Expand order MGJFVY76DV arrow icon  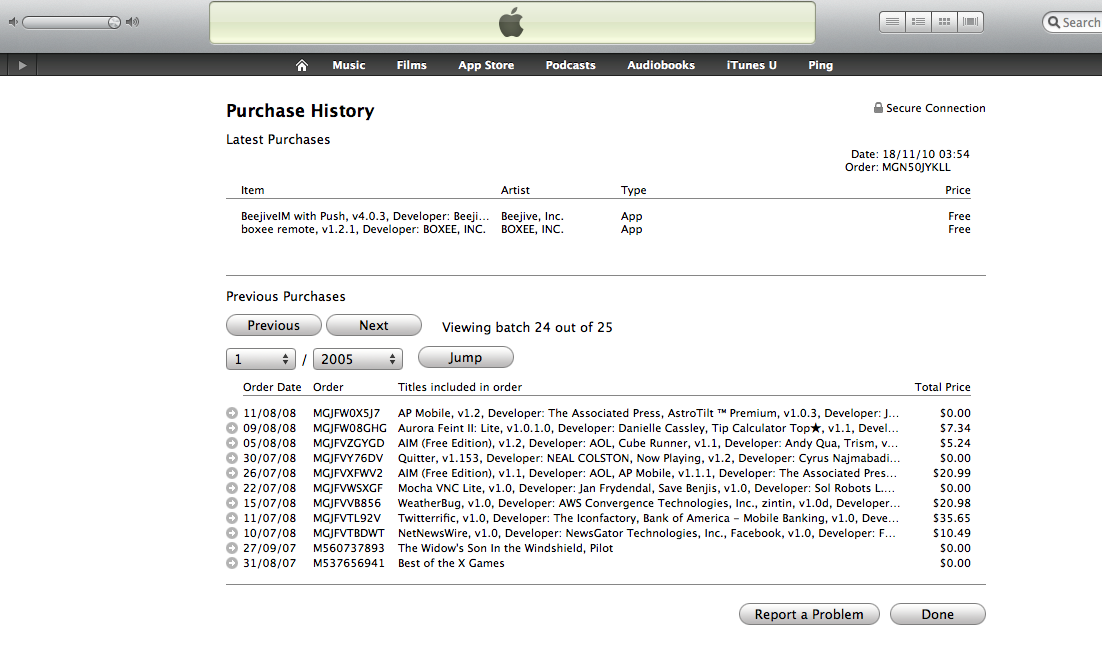pyautogui.click(x=232, y=458)
